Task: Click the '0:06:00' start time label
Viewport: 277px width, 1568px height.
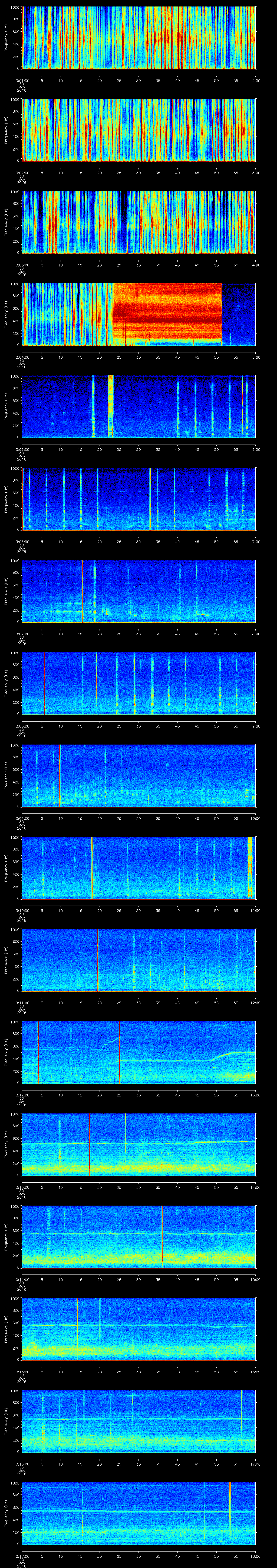Action: tap(22, 542)
